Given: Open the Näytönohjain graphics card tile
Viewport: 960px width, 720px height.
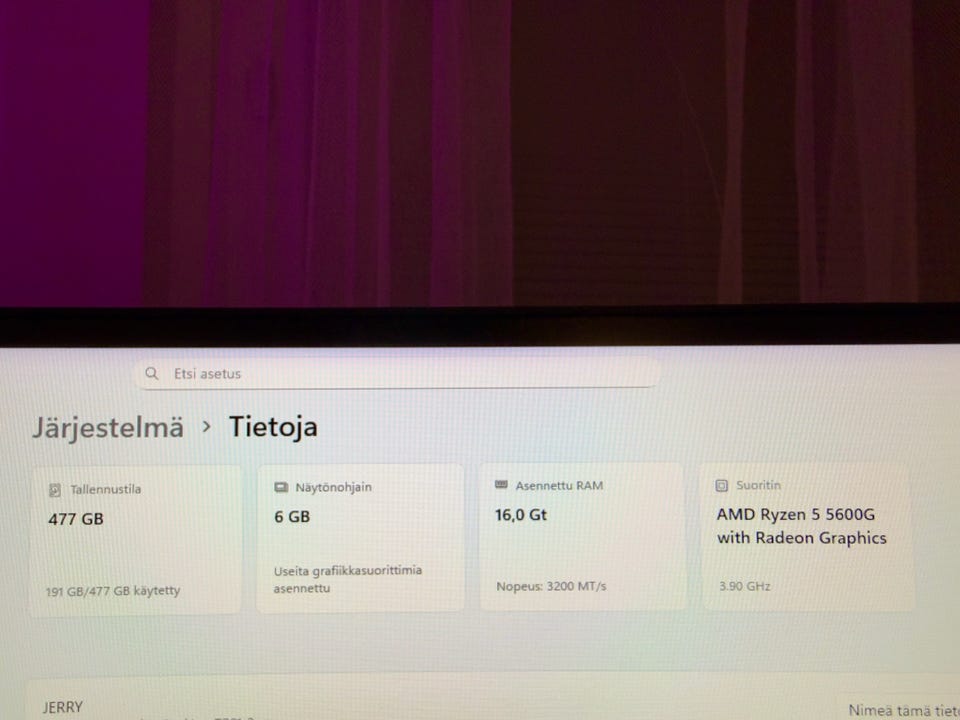Looking at the screenshot, I should (360, 538).
